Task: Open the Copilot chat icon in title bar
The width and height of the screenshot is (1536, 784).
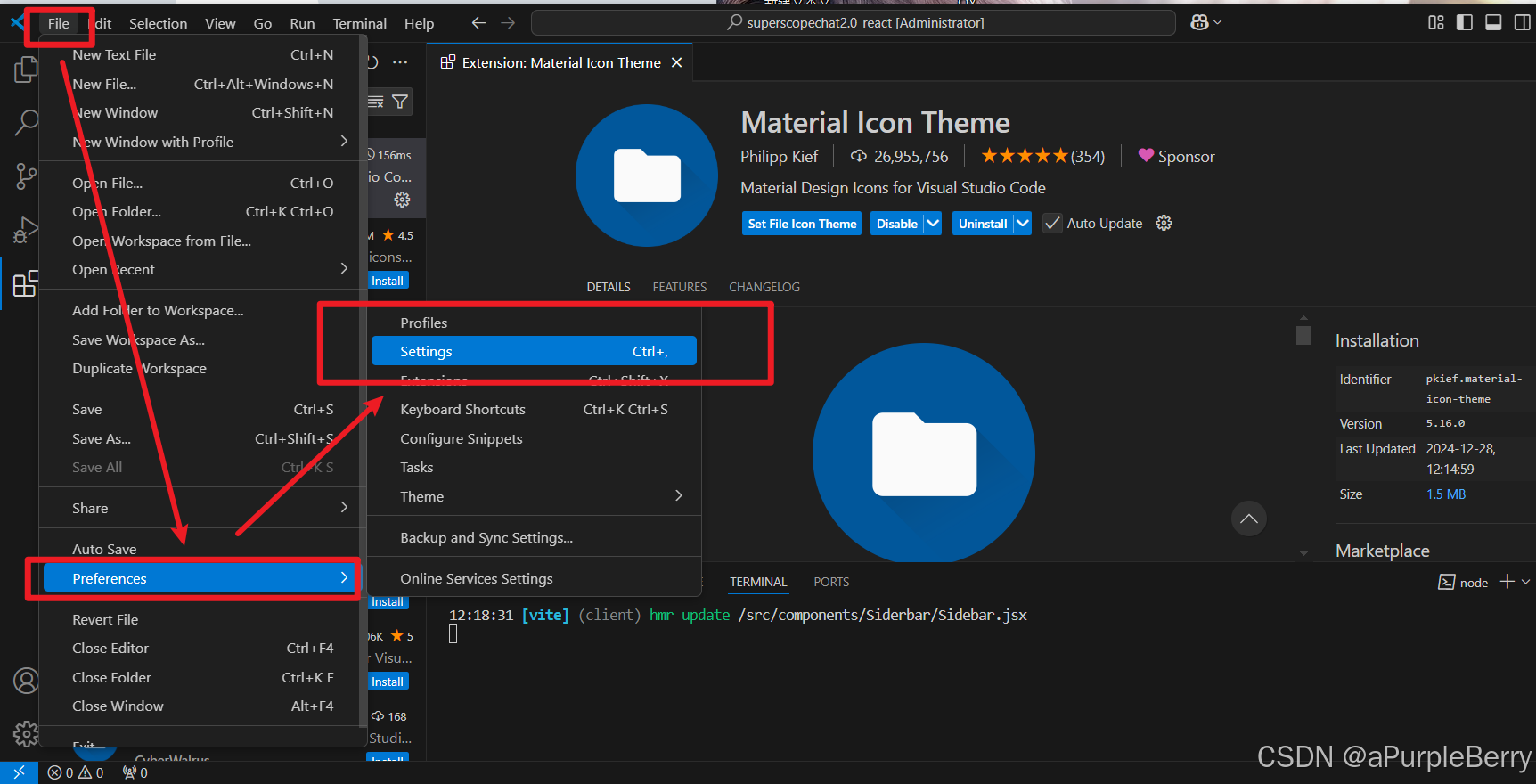Action: click(x=1199, y=22)
